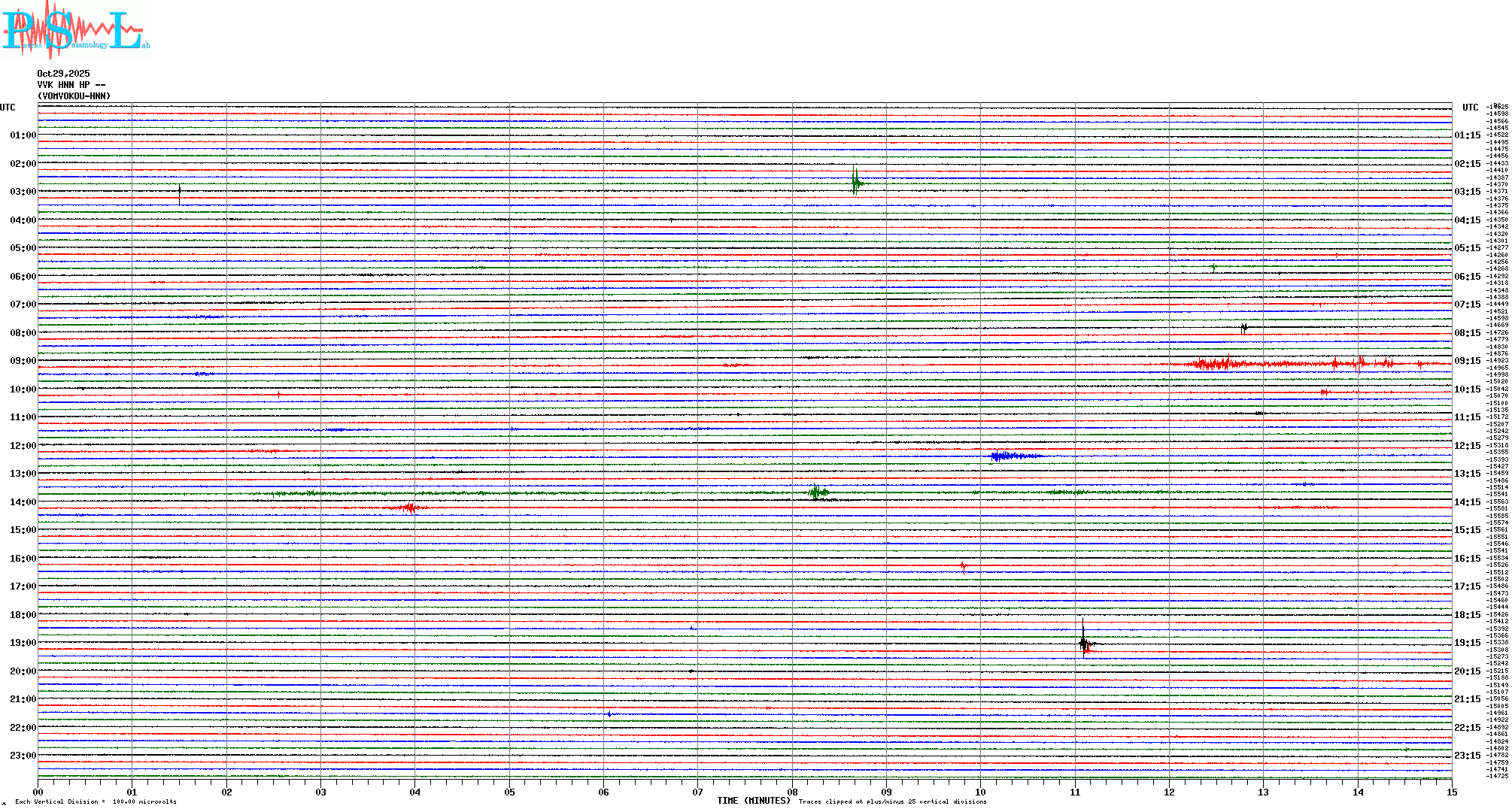Click the large black spike event near 19:00
This screenshot has width=1512, height=812.
pyautogui.click(x=1083, y=642)
